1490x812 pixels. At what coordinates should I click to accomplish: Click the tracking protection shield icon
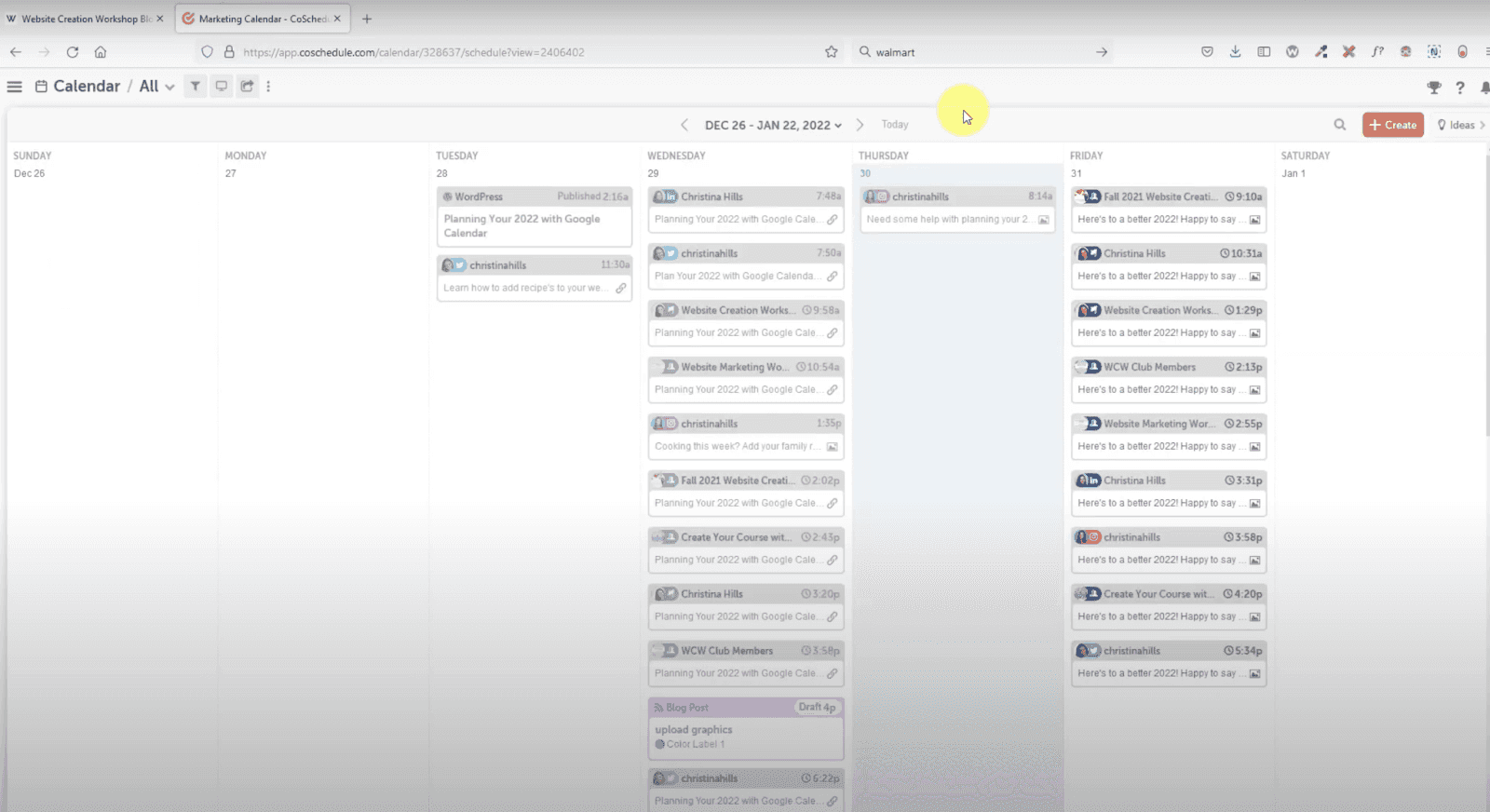point(208,52)
